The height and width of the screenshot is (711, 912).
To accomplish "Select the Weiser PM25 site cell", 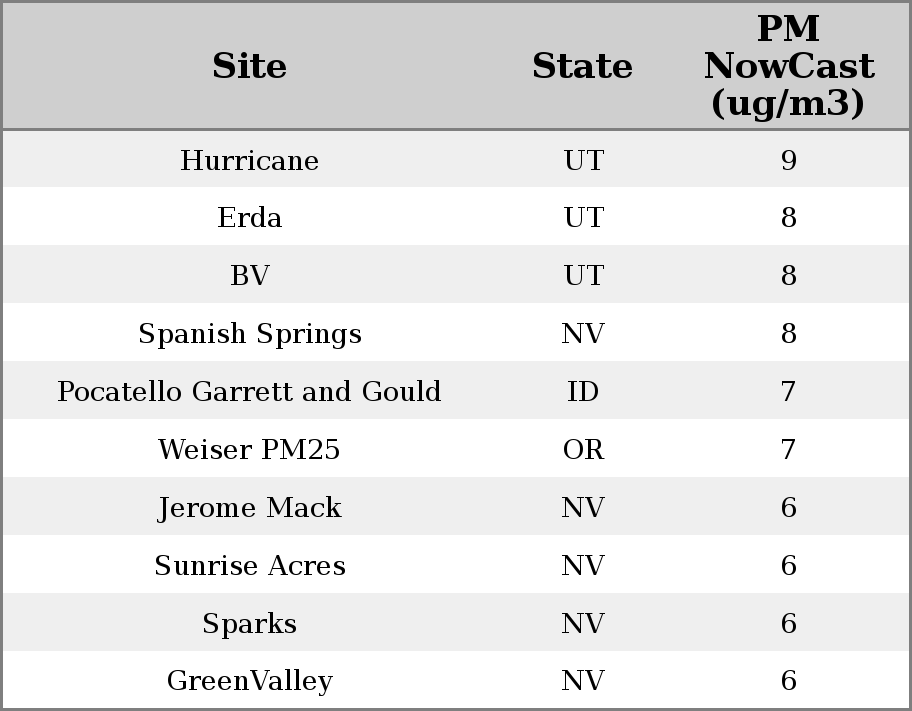I will (x=249, y=450).
